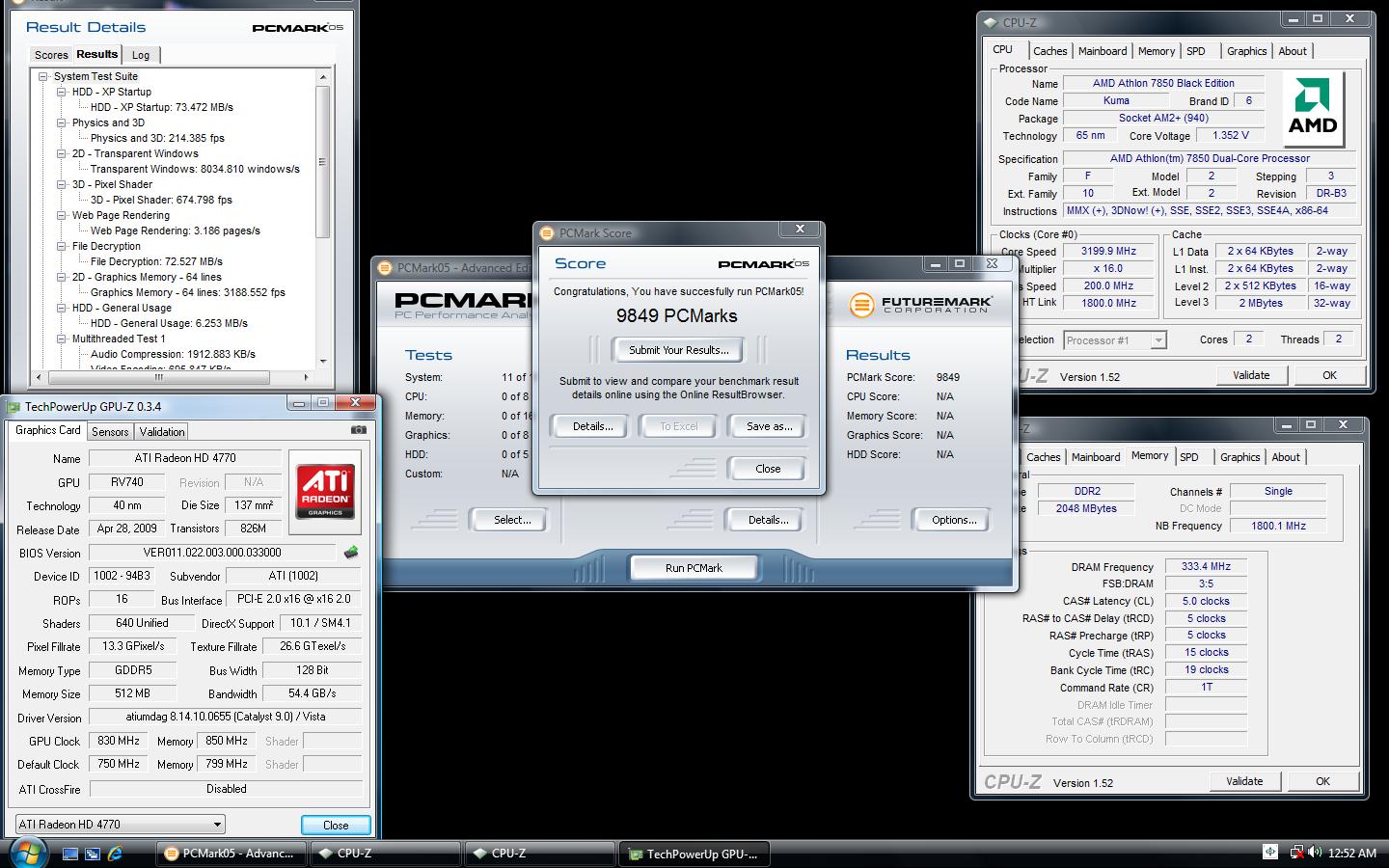This screenshot has height=868, width=1389.
Task: Click scroll-down arrow in Result Details tree
Action: pyautogui.click(x=323, y=361)
